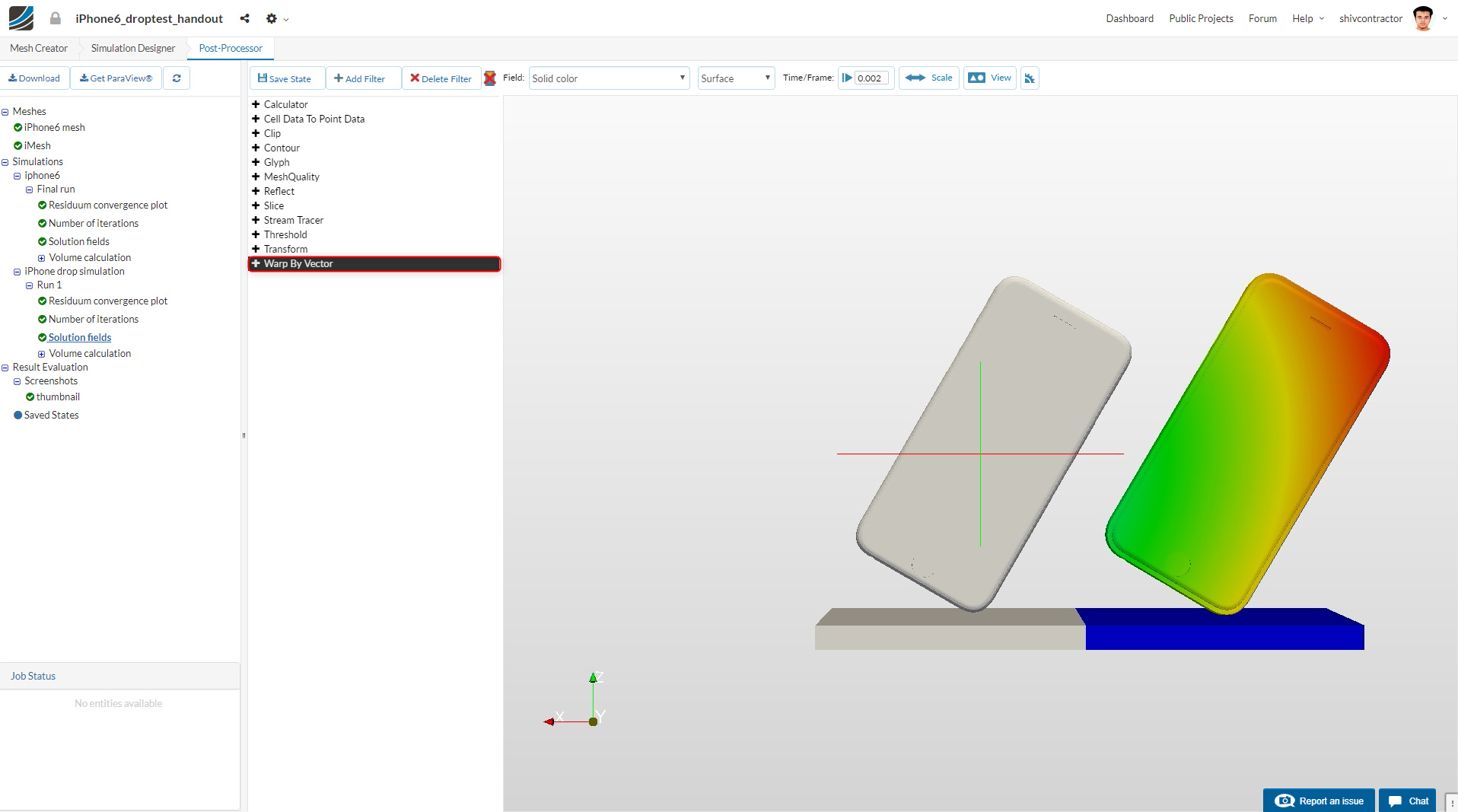Select the MeshQuality filter
Image resolution: width=1458 pixels, height=812 pixels.
coord(291,177)
